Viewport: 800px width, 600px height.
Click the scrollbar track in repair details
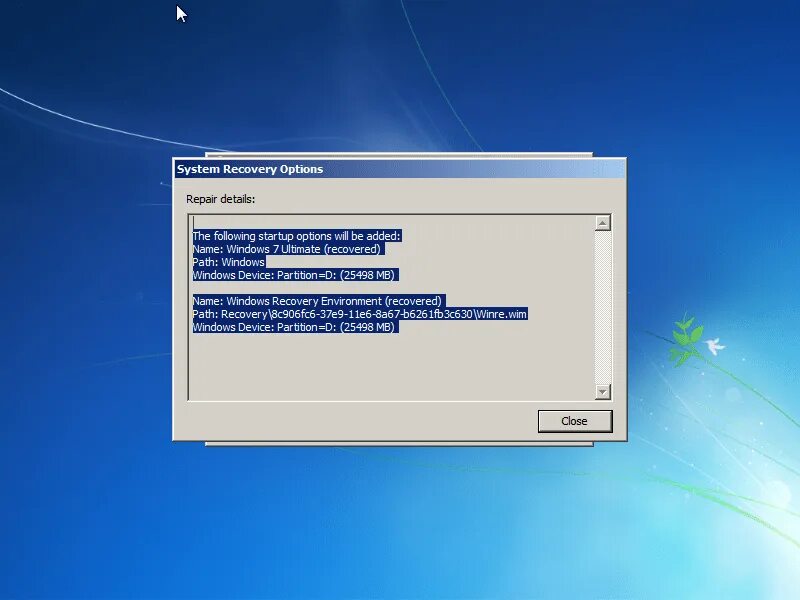[x=603, y=307]
